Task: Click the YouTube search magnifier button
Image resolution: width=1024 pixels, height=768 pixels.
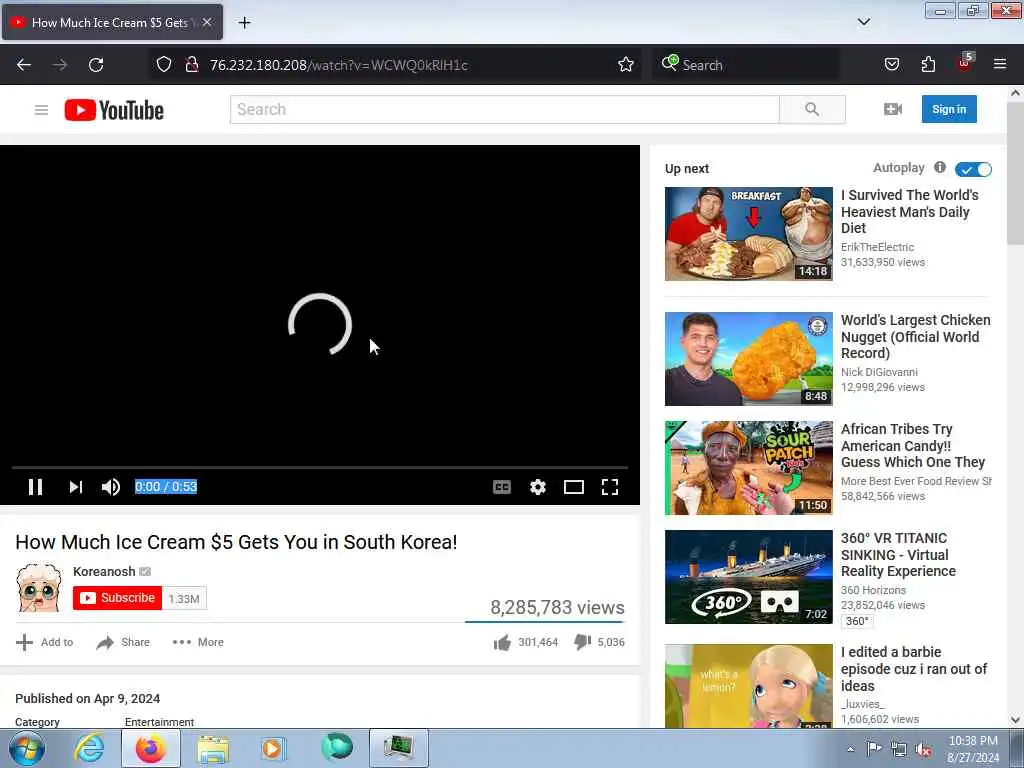Action: (x=812, y=109)
